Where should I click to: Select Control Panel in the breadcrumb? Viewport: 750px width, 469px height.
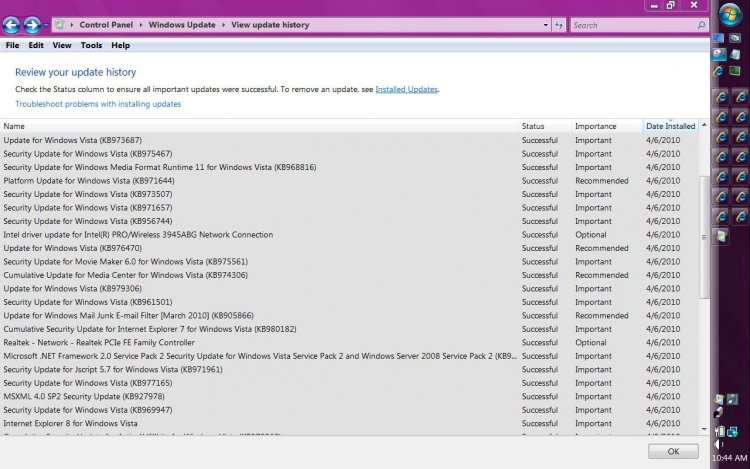click(106, 25)
